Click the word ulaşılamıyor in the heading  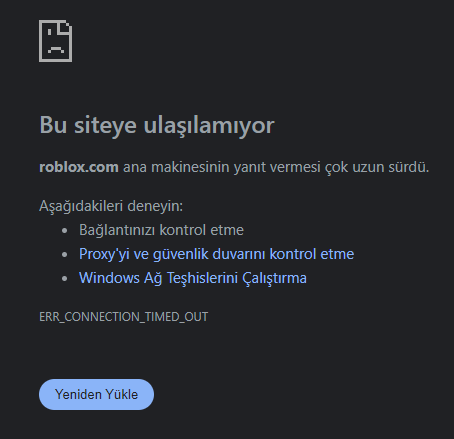209,126
